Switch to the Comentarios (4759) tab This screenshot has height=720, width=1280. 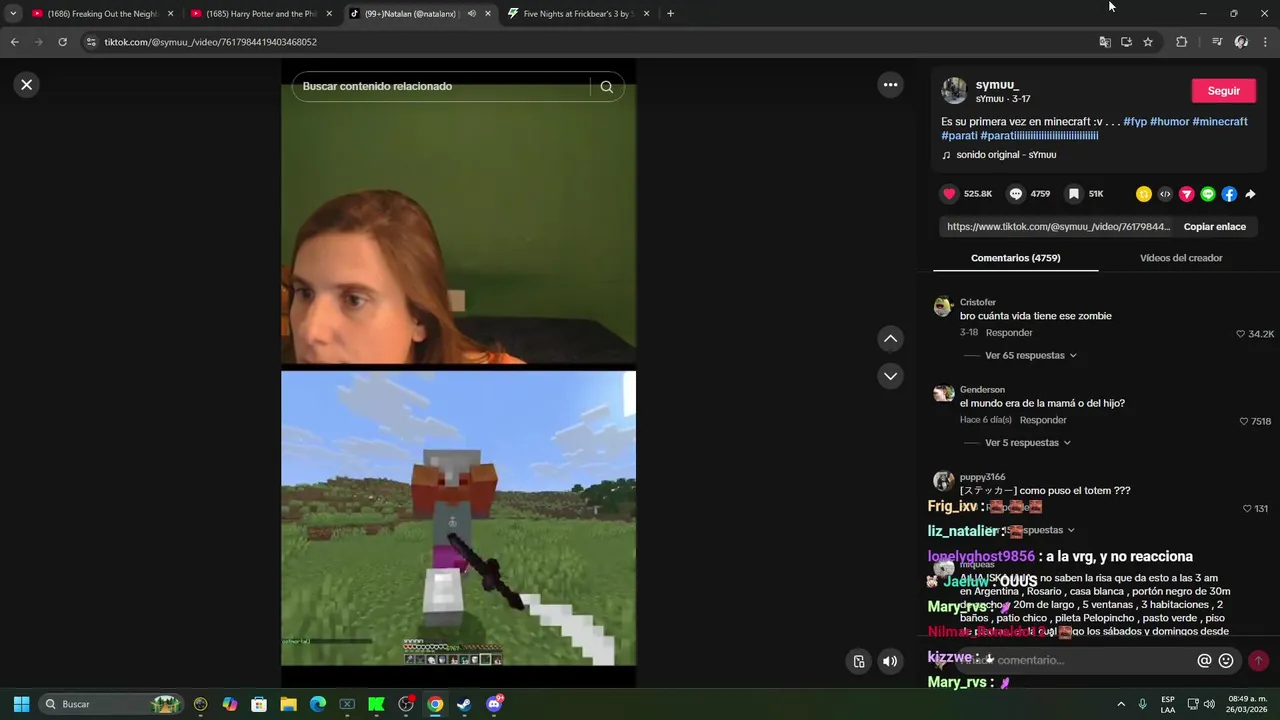(x=1015, y=258)
